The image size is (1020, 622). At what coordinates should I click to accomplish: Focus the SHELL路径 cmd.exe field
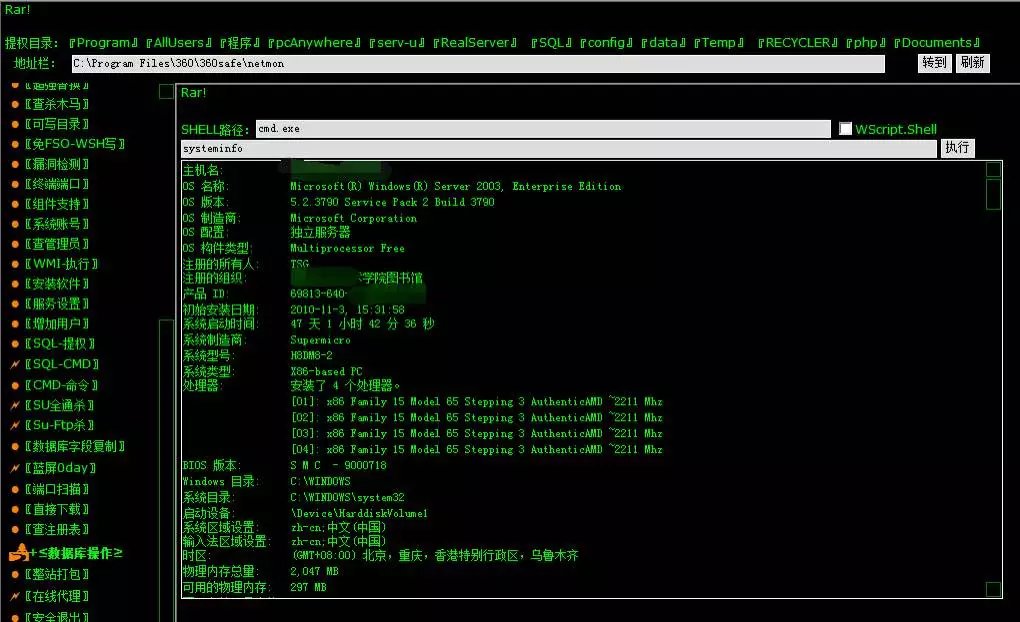pyautogui.click(x=543, y=129)
